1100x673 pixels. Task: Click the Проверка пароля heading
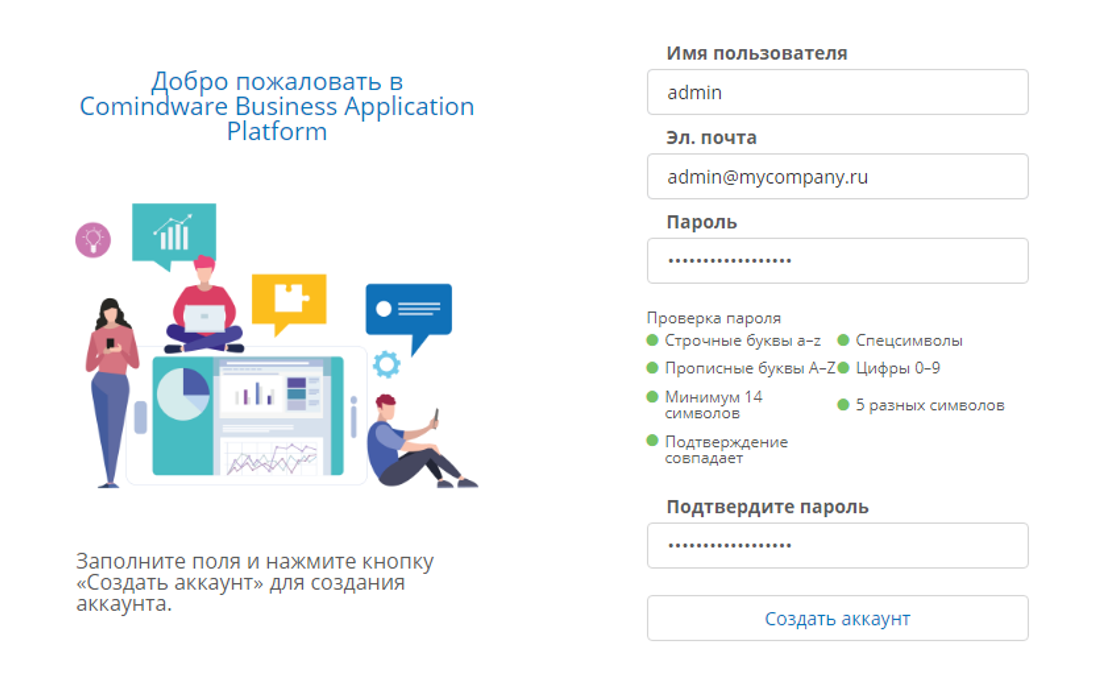point(713,318)
